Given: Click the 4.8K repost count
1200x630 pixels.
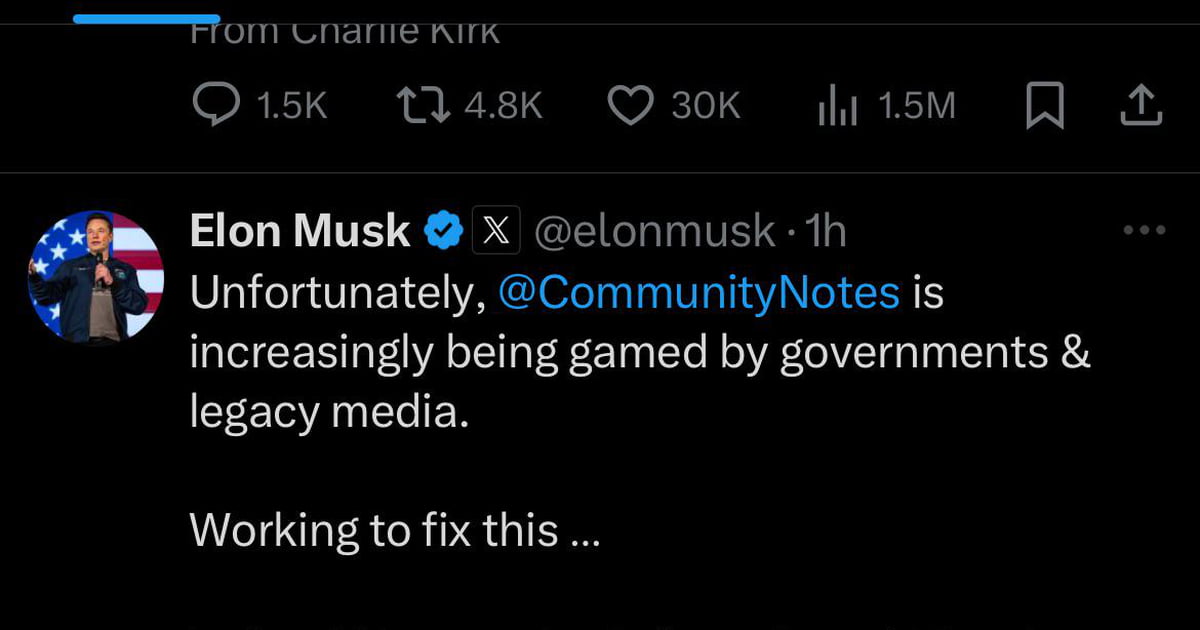Looking at the screenshot, I should click(505, 106).
